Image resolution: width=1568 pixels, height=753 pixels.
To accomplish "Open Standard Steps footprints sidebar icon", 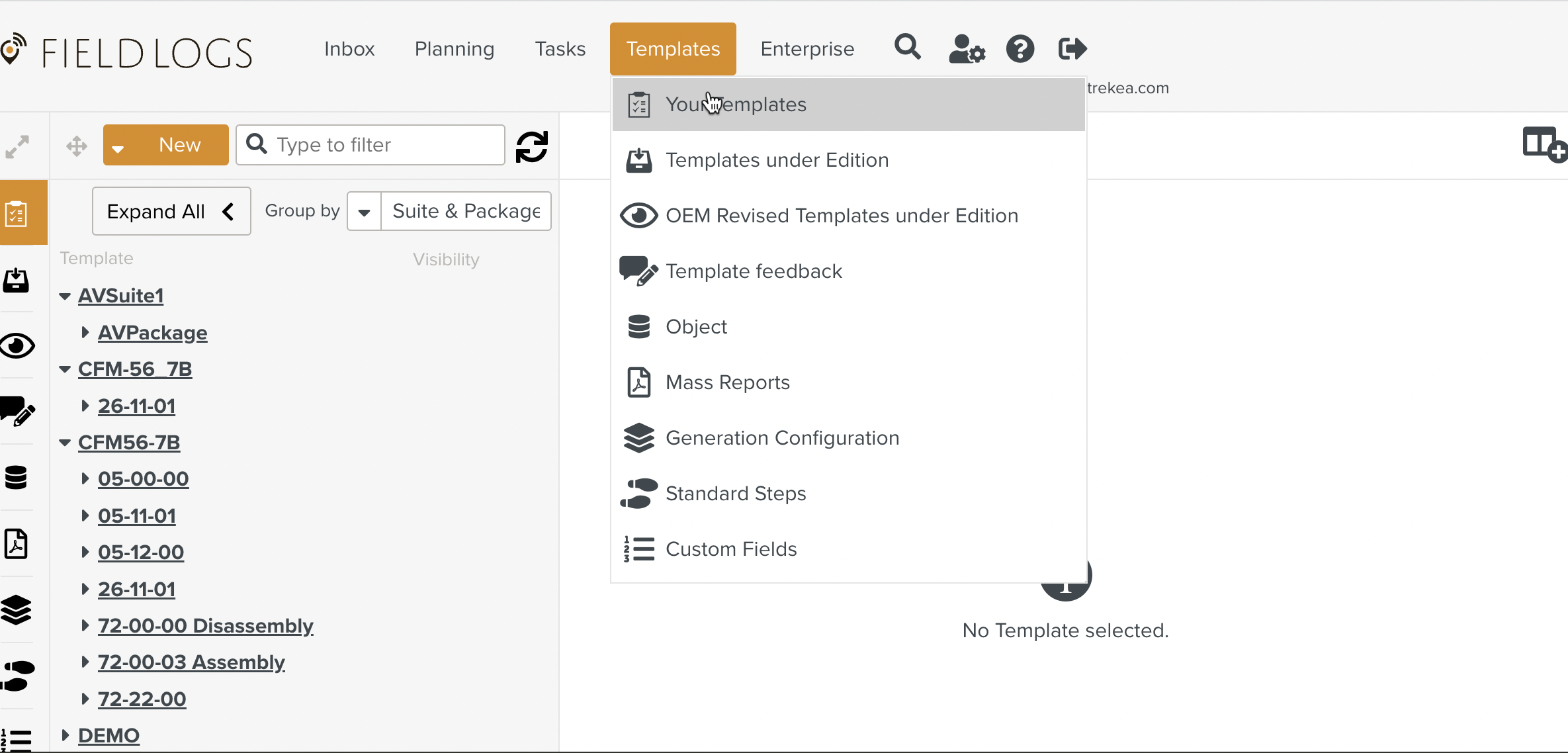I will coord(17,676).
